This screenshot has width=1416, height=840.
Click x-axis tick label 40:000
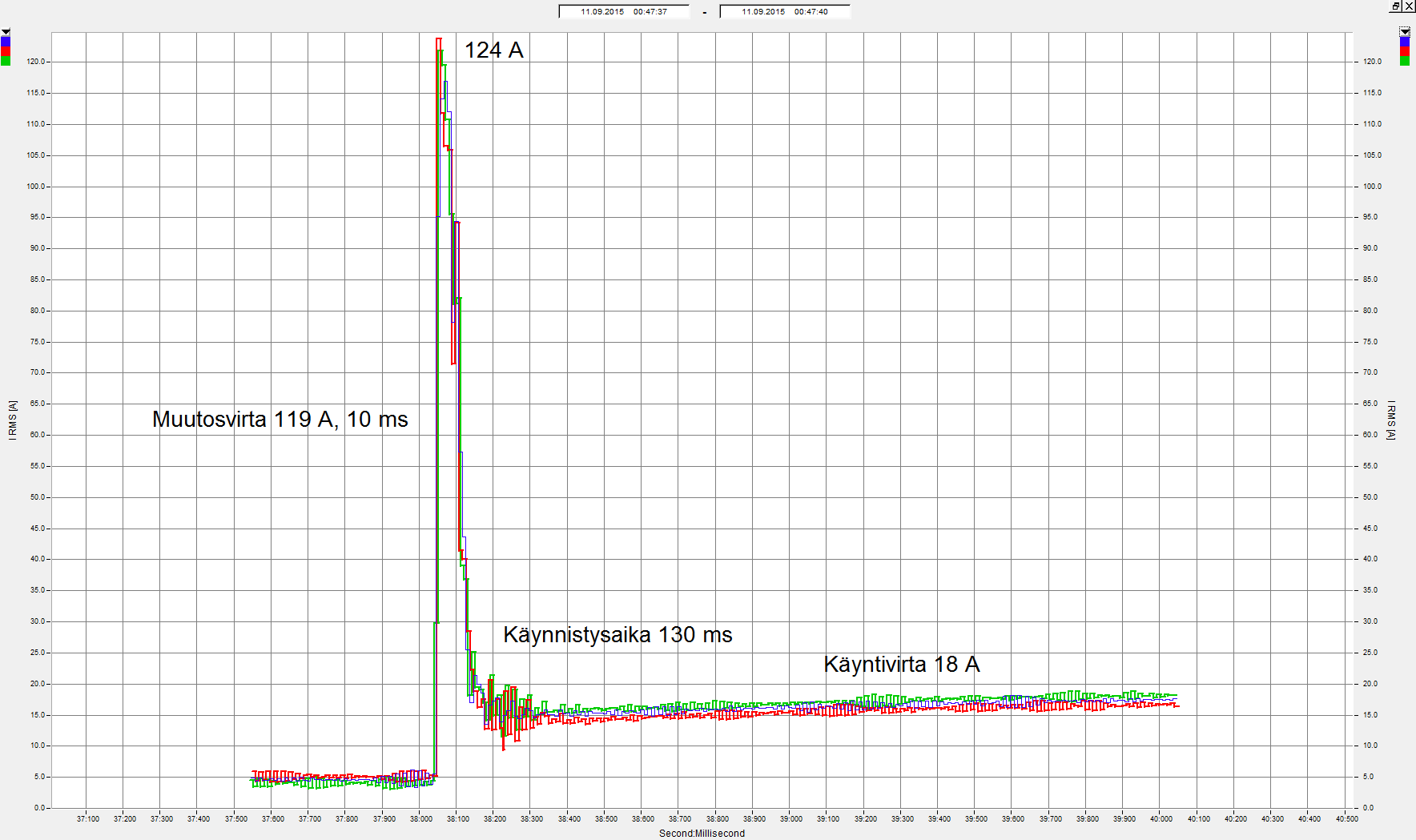(1161, 819)
